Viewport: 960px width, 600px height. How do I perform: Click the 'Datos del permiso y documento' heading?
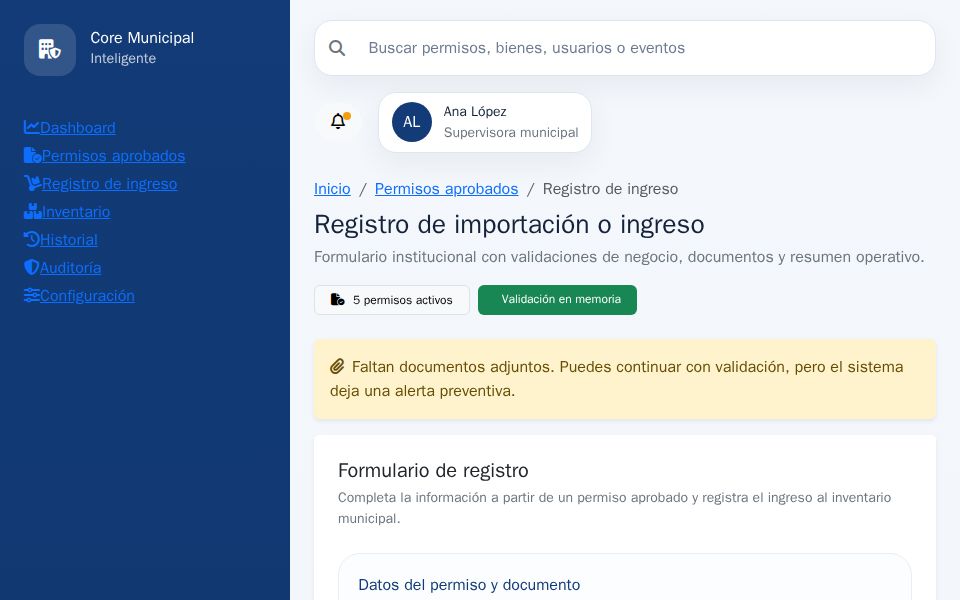pyautogui.click(x=469, y=585)
